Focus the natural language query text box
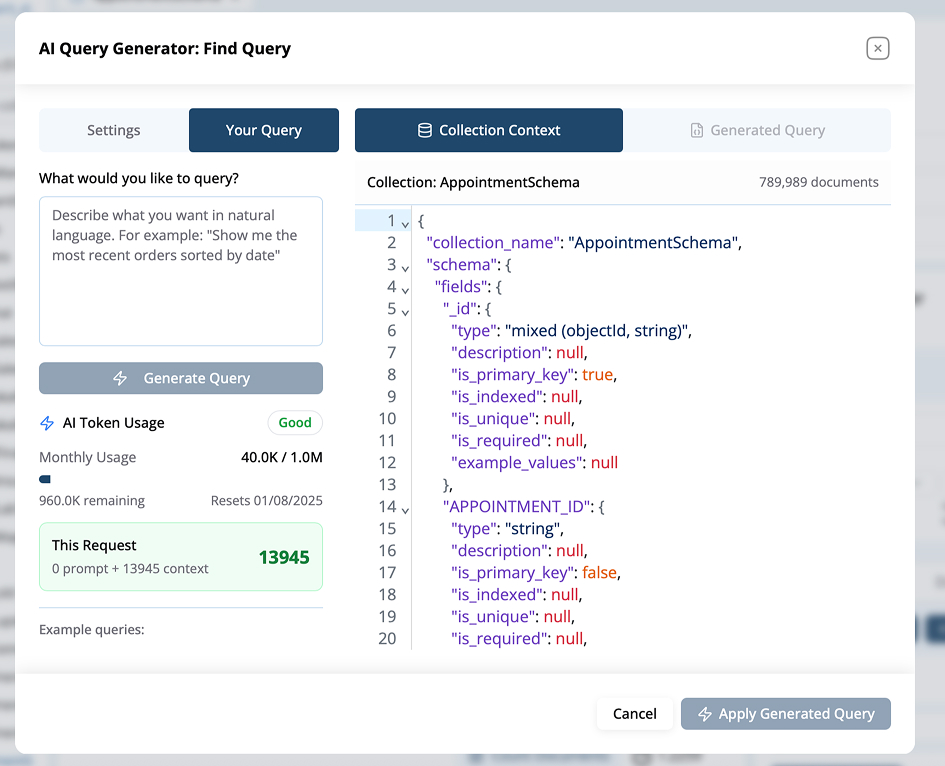945x766 pixels. [x=181, y=271]
